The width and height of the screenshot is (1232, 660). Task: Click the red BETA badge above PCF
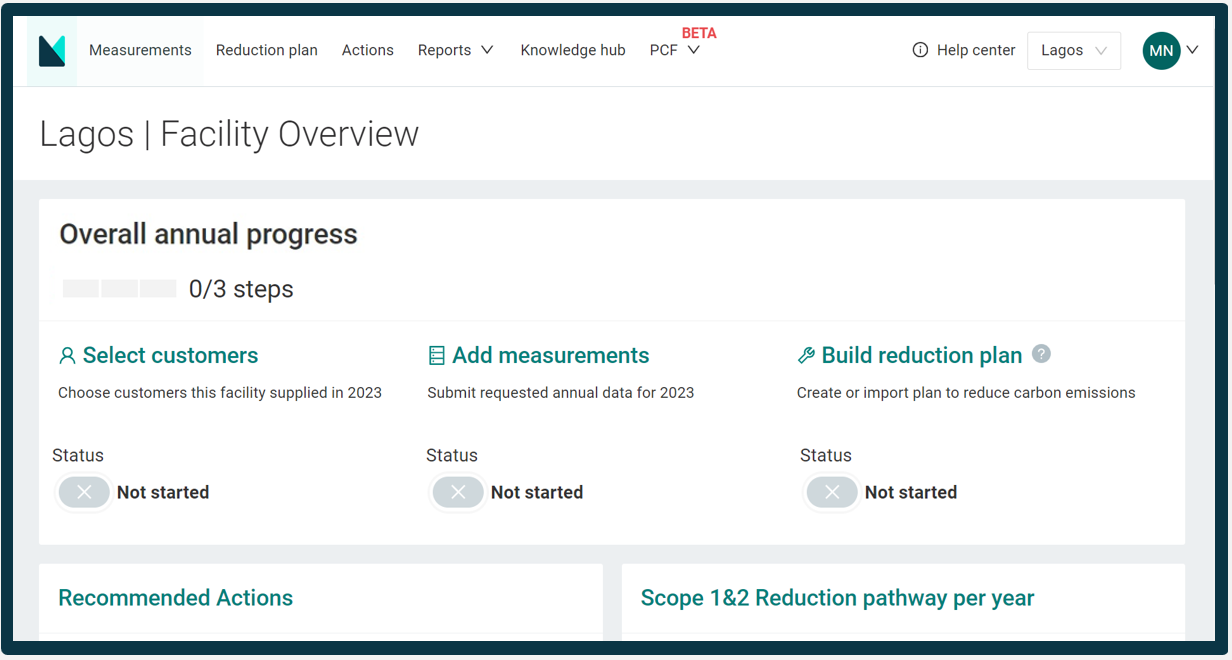point(699,33)
